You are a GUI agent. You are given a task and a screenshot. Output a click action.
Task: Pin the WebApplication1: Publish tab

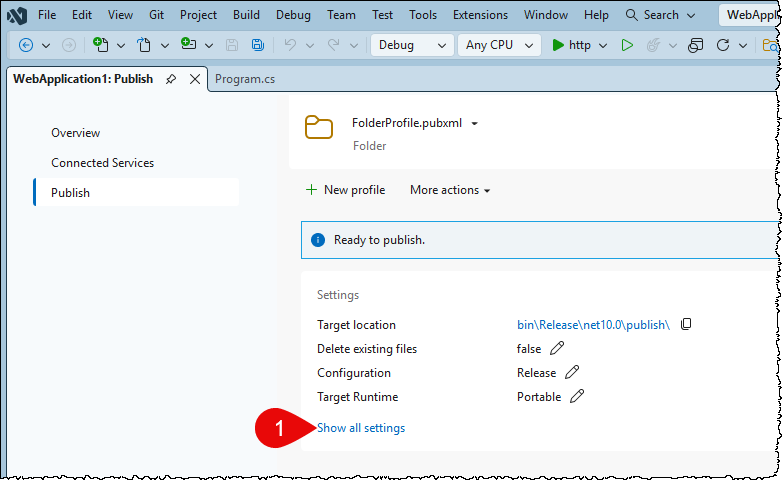point(171,79)
